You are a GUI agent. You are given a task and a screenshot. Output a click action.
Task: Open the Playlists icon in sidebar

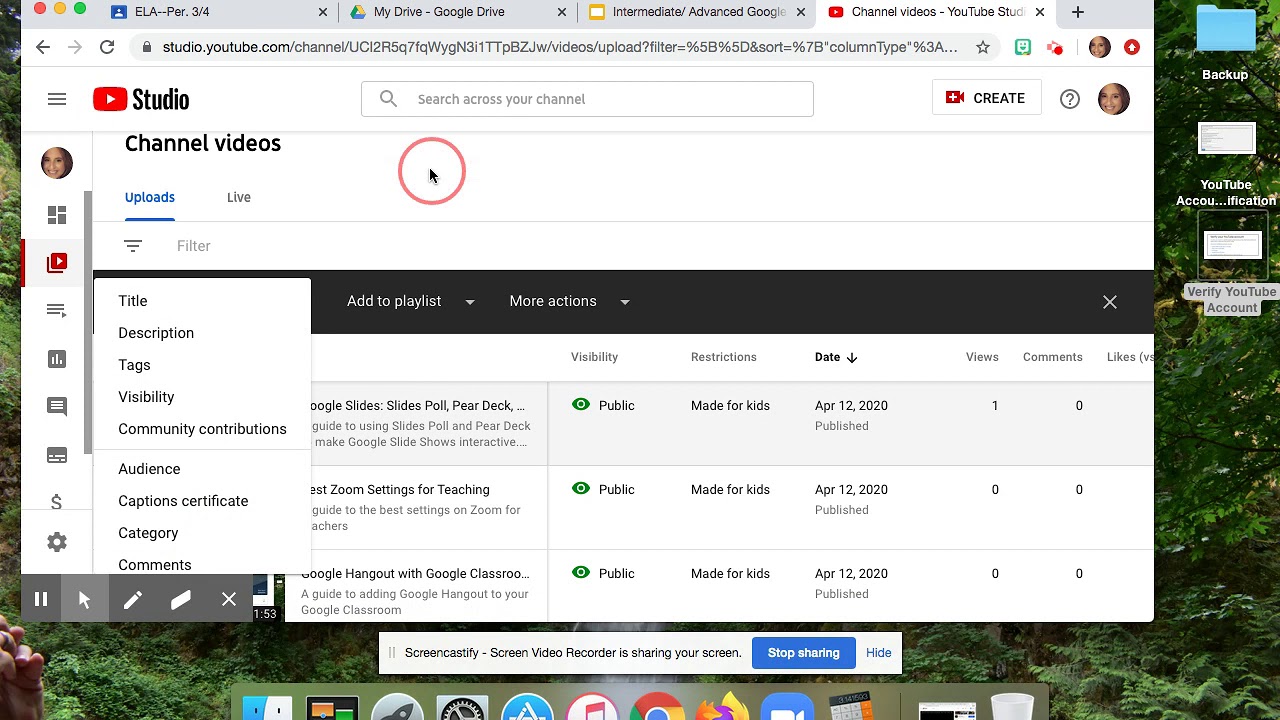(x=57, y=311)
